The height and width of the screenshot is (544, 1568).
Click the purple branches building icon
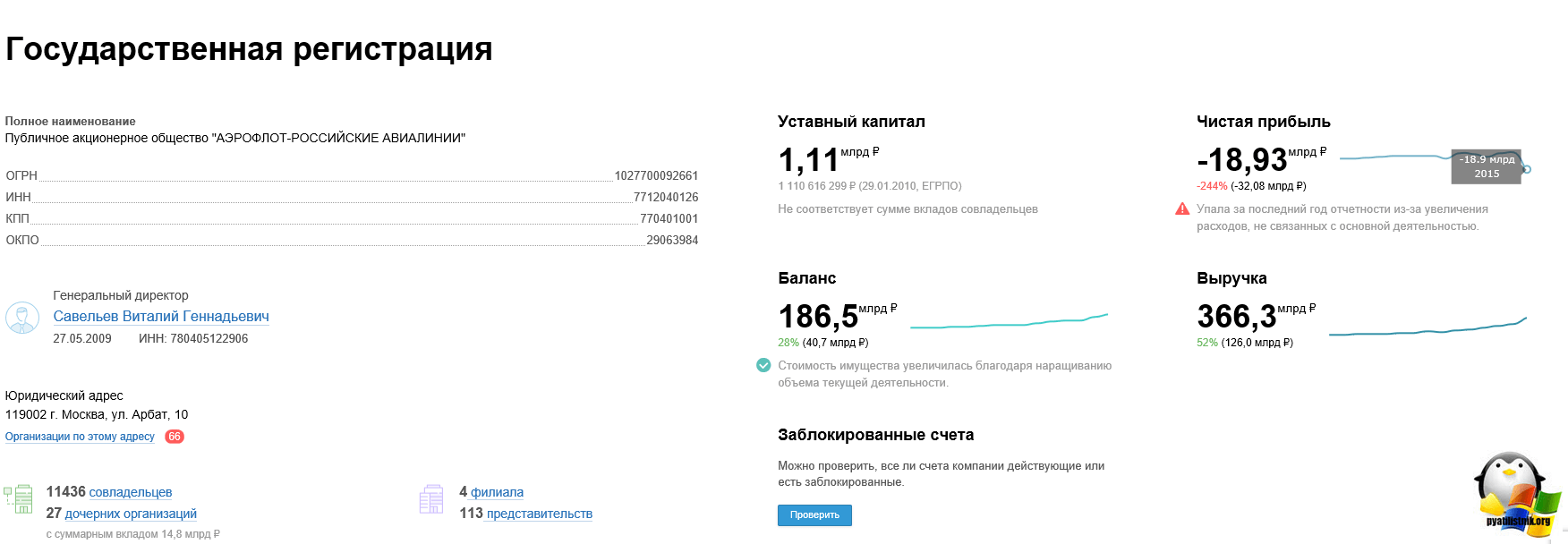click(x=431, y=498)
